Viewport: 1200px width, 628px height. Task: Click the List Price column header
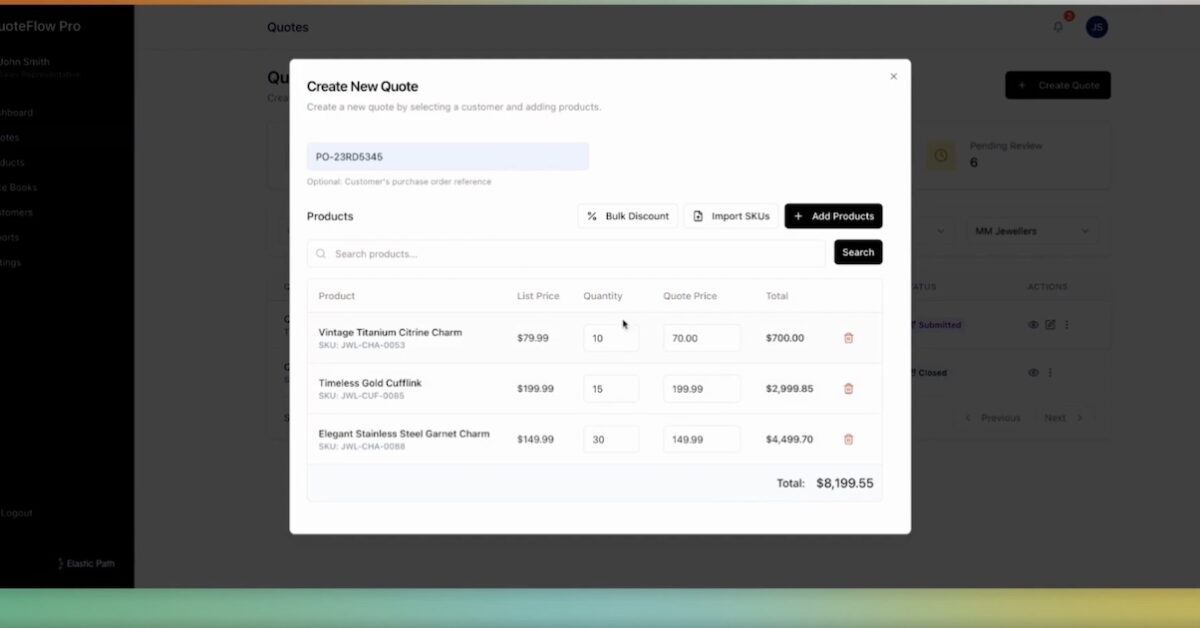coord(538,296)
